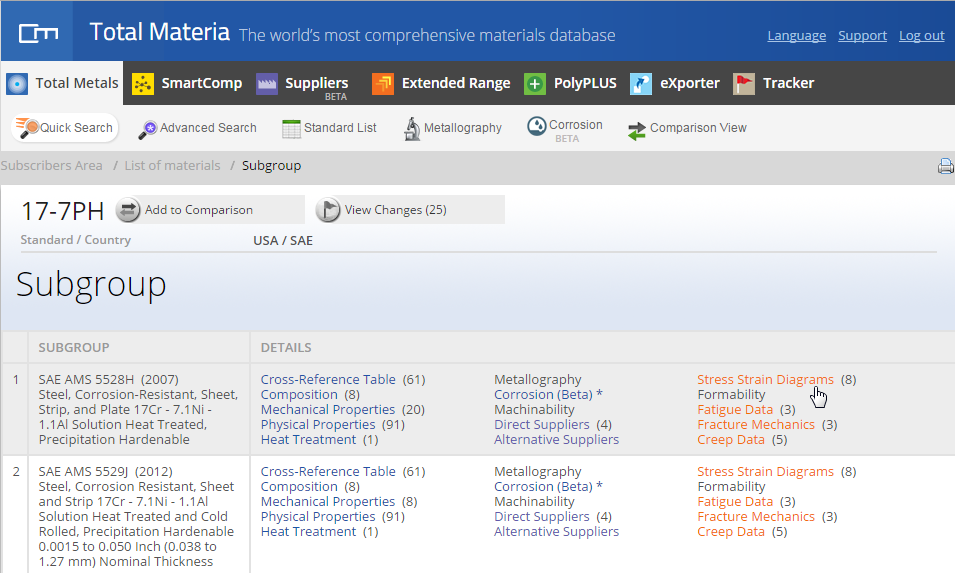Switch to PolyPLUS module

570,83
